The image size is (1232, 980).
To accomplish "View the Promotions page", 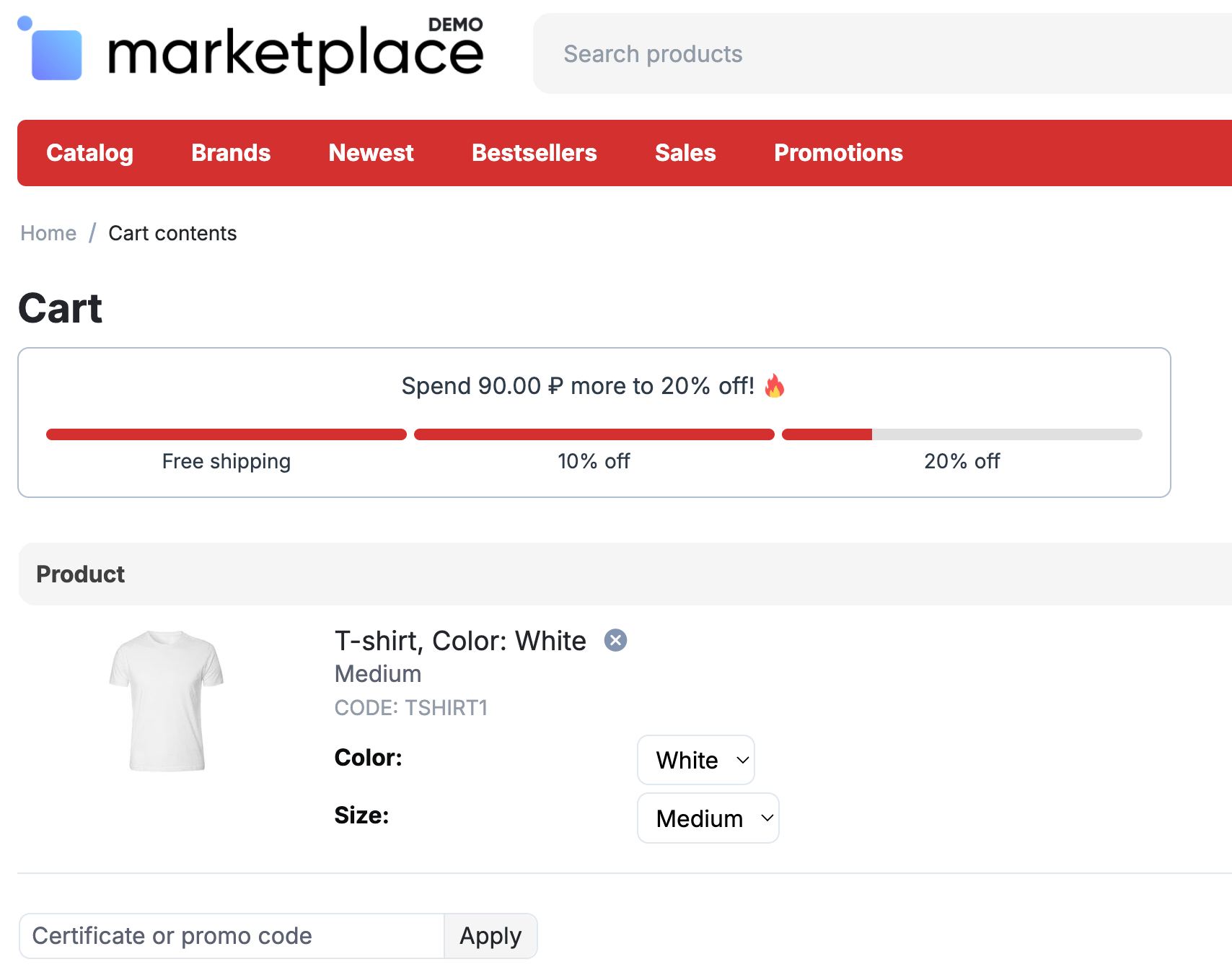I will tap(837, 153).
